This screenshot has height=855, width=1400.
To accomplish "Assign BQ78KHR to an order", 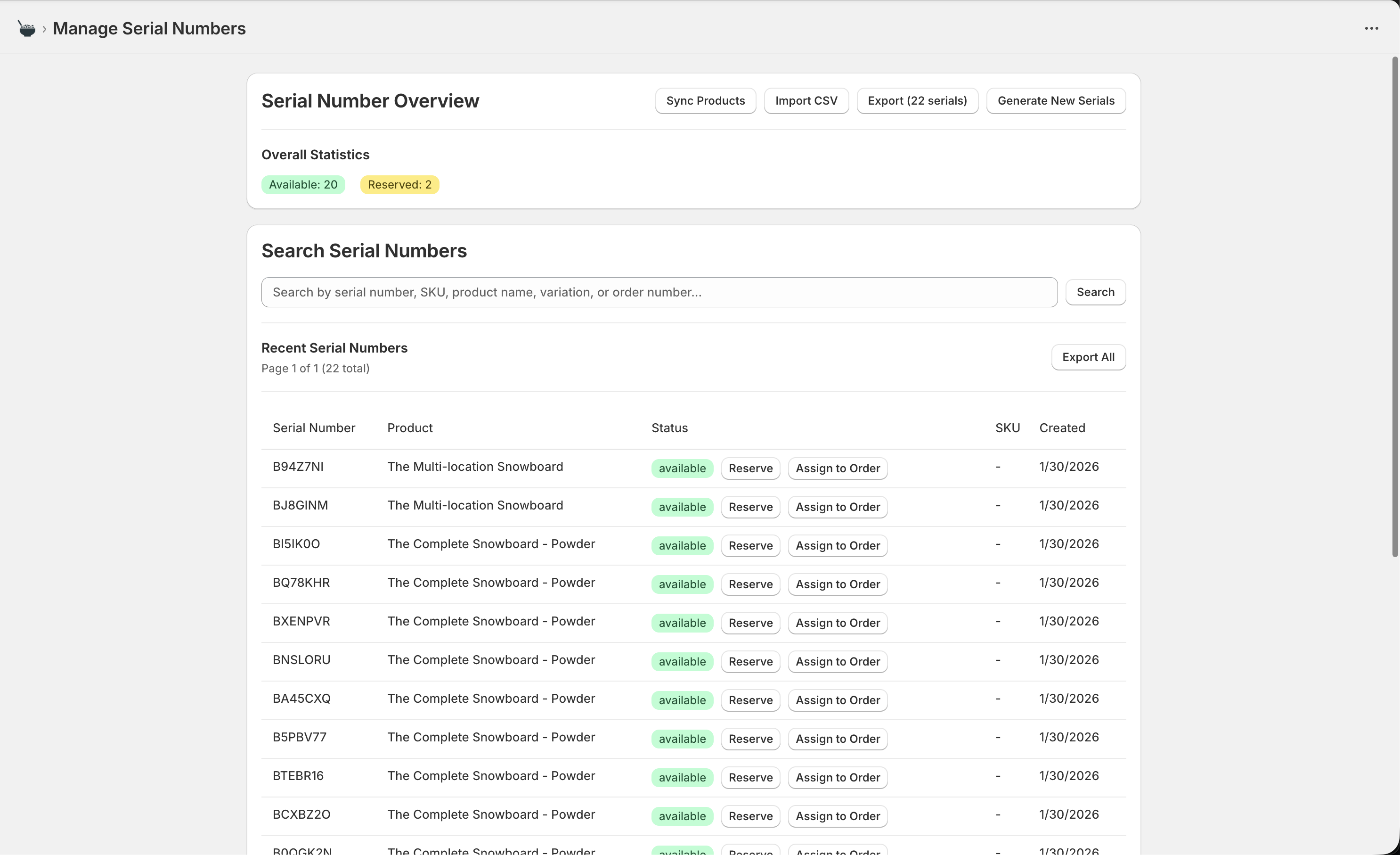I will click(x=837, y=584).
